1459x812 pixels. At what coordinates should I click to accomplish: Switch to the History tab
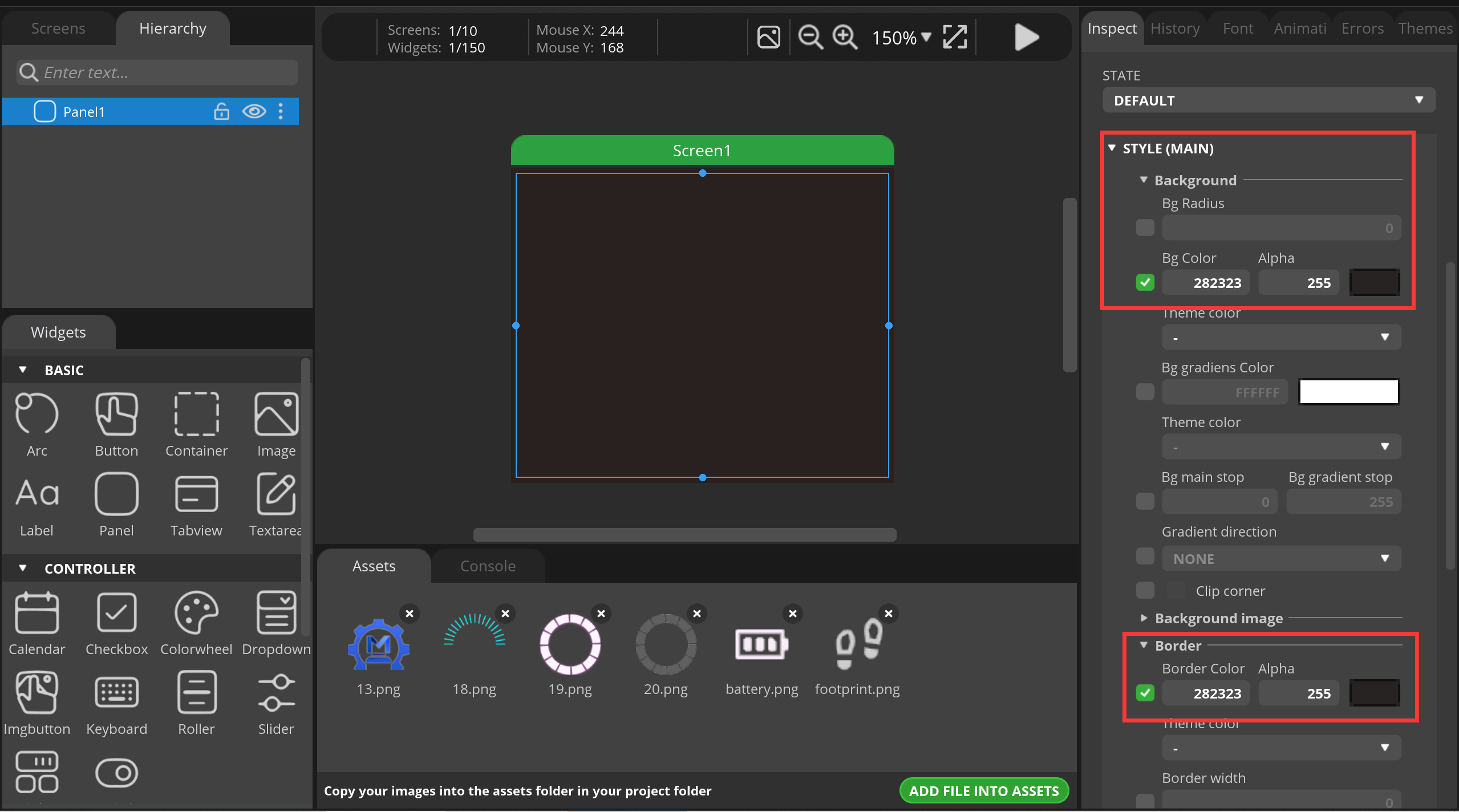pos(1175,28)
